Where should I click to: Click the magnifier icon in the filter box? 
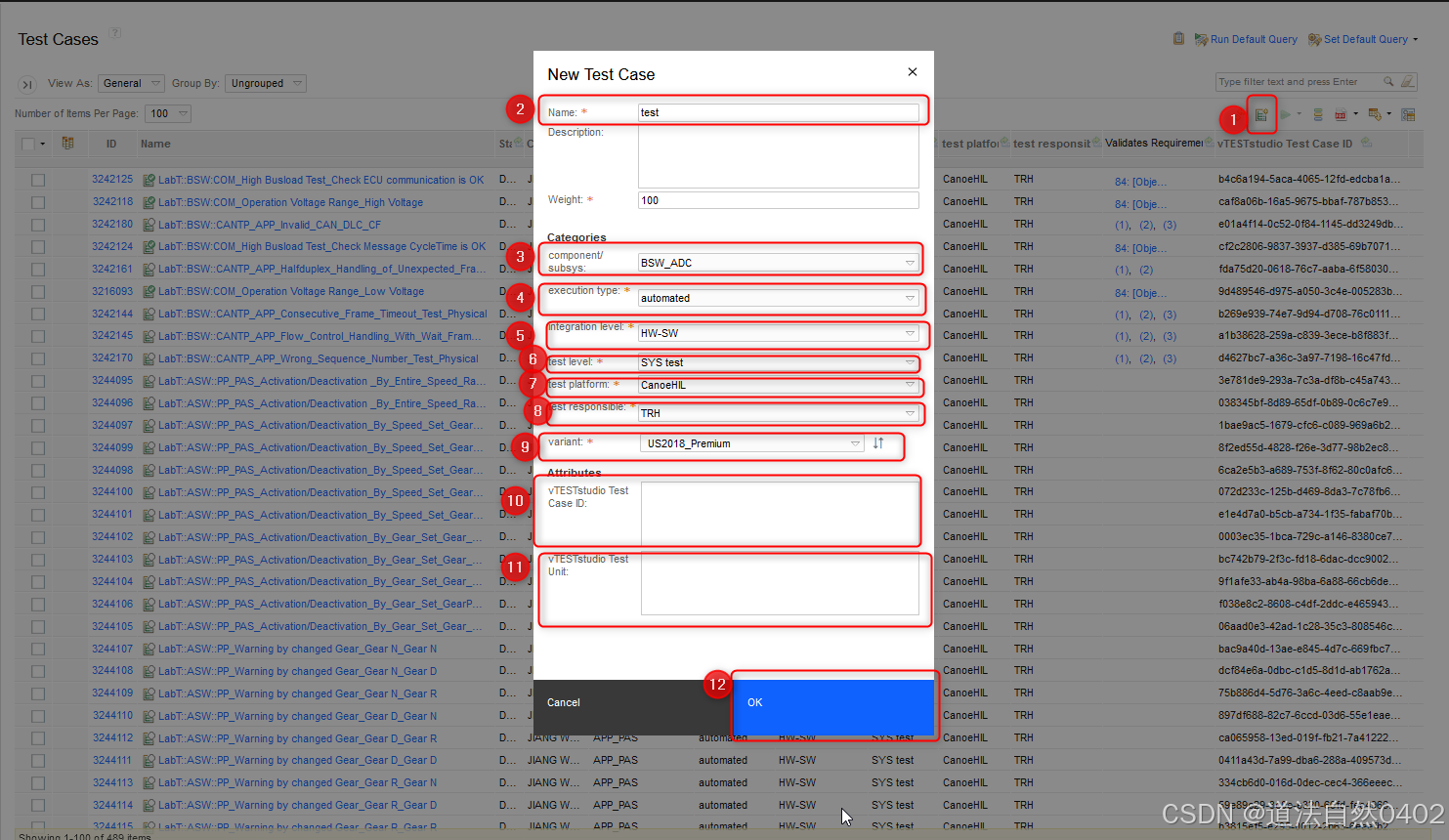coord(1388,80)
